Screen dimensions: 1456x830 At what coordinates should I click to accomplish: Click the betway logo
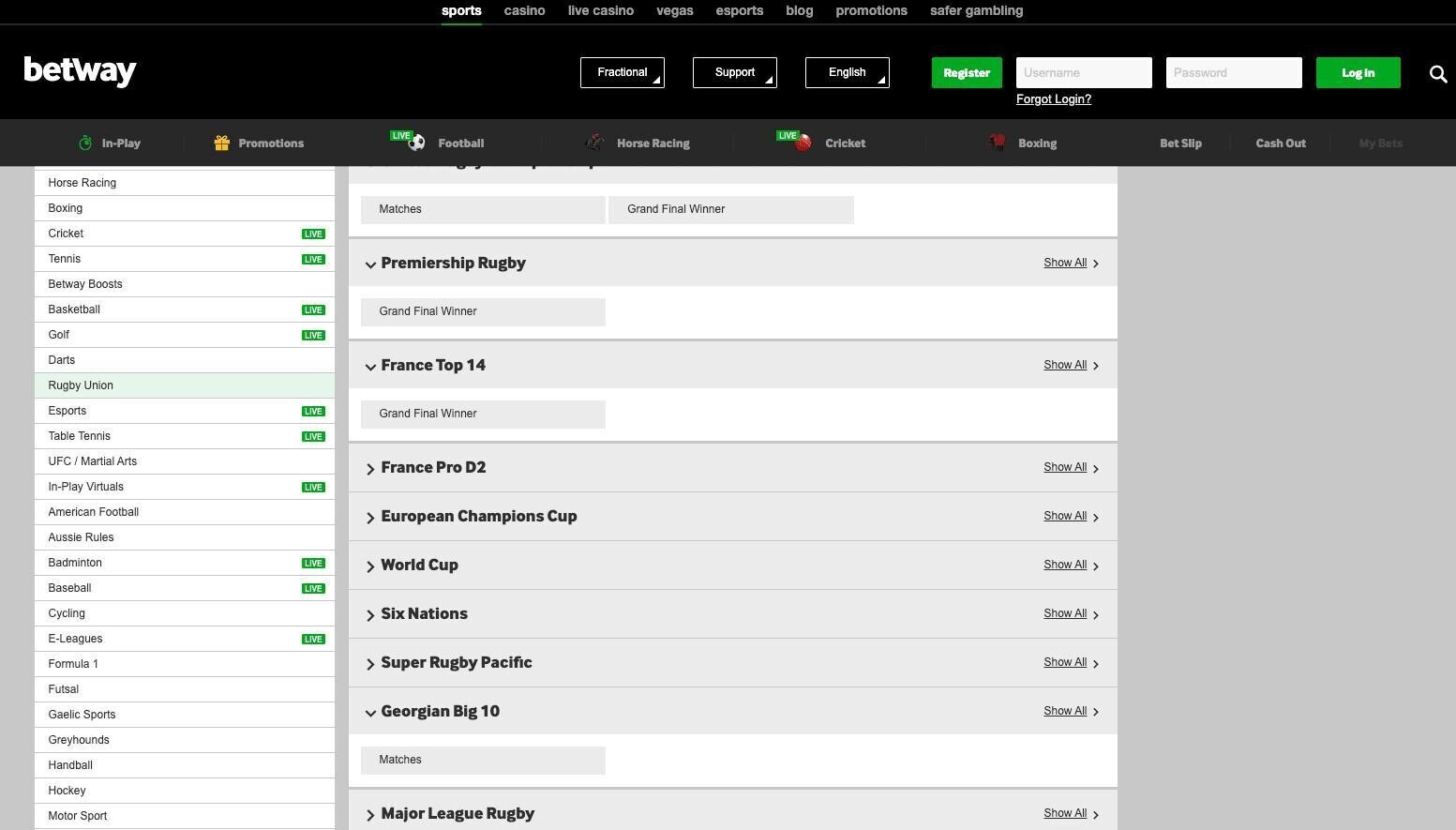click(80, 71)
